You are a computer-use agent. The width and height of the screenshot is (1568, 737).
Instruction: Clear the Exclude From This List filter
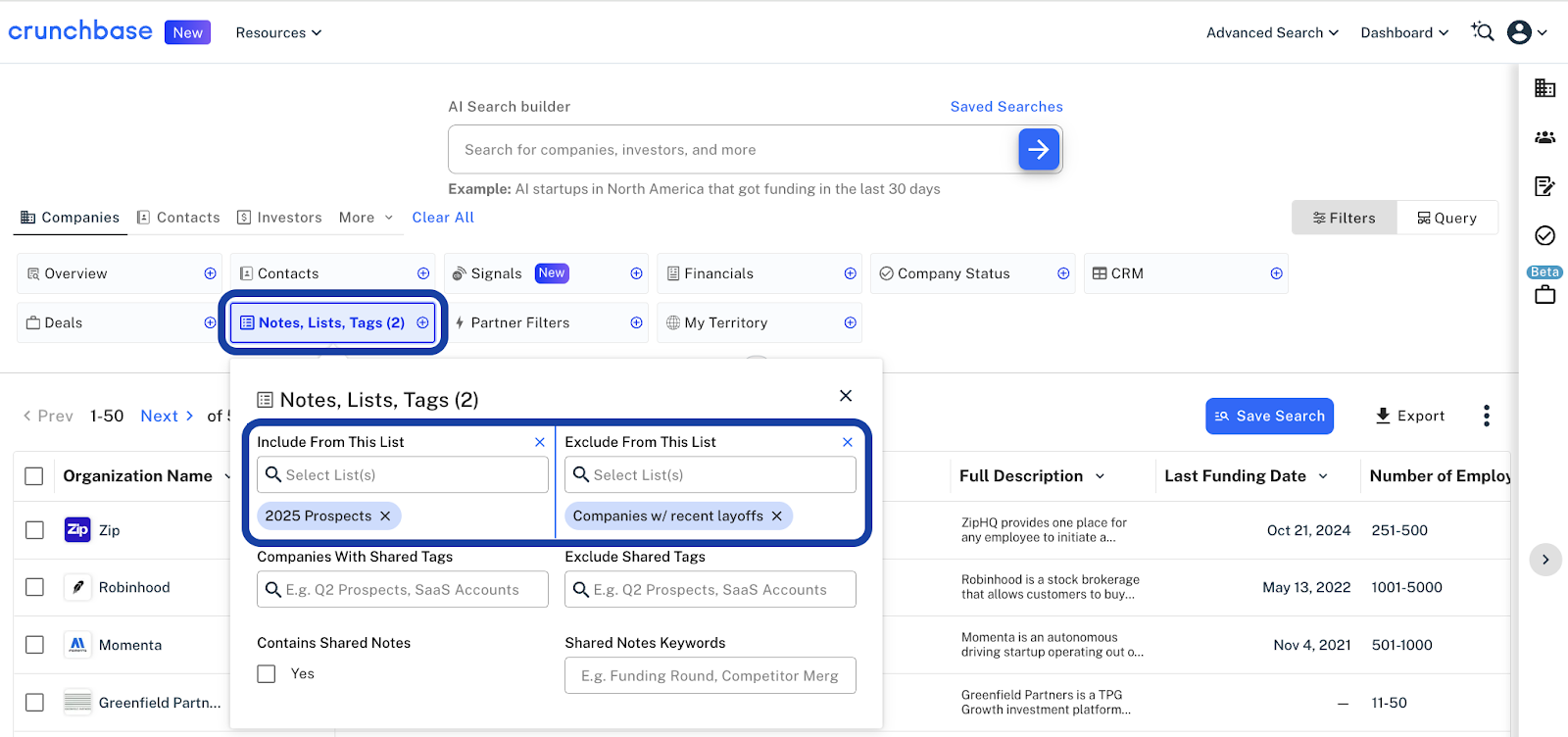(x=848, y=442)
